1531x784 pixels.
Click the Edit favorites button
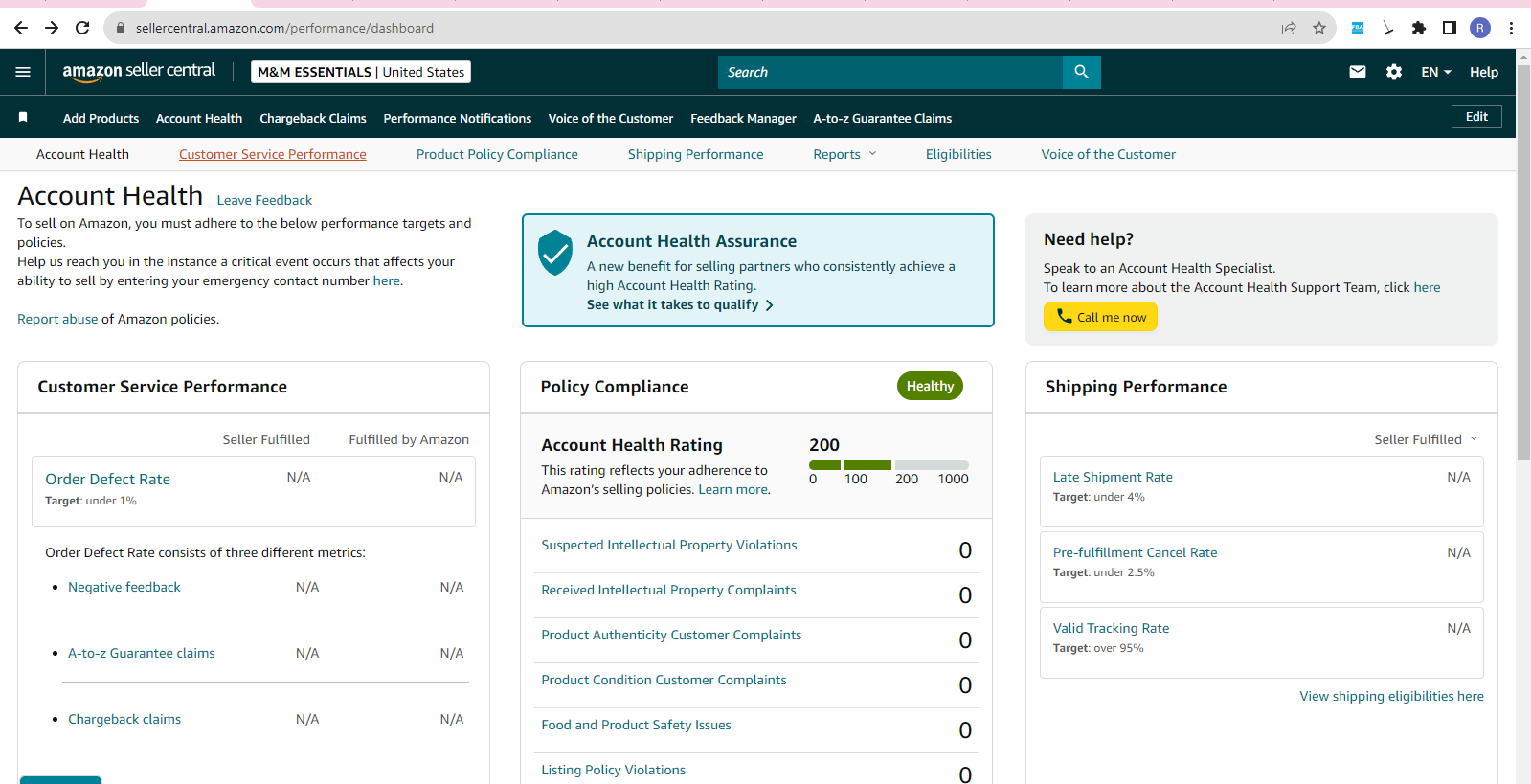pyautogui.click(x=1476, y=117)
